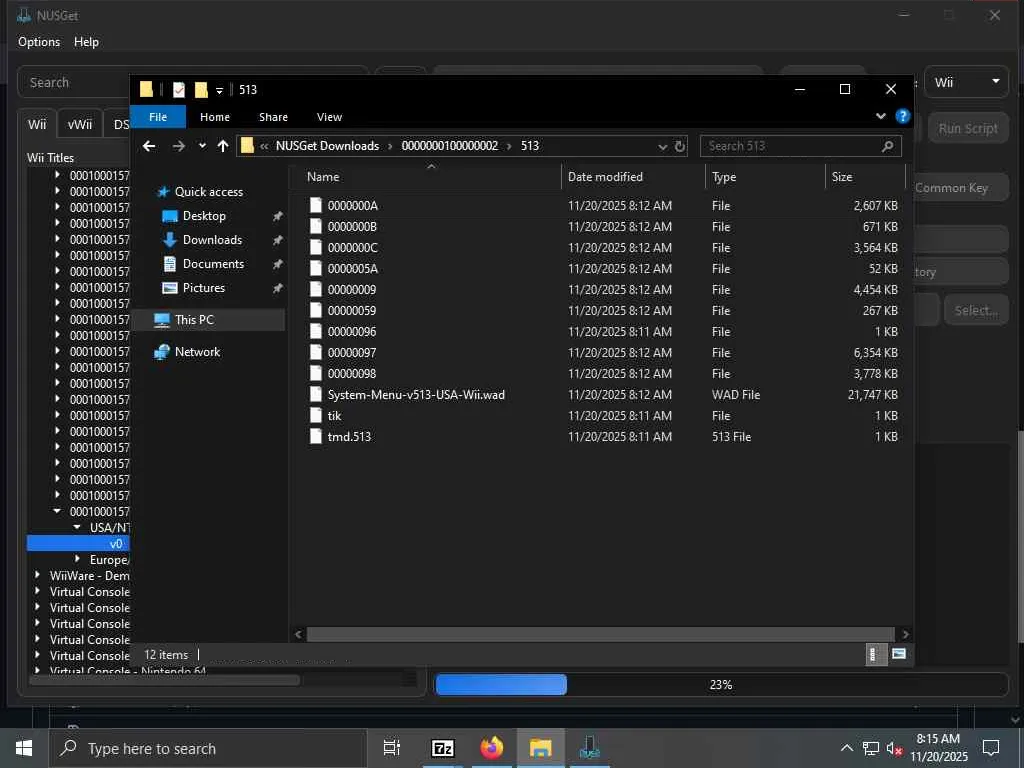
Task: Select file 0000000A icon
Action: pos(315,206)
